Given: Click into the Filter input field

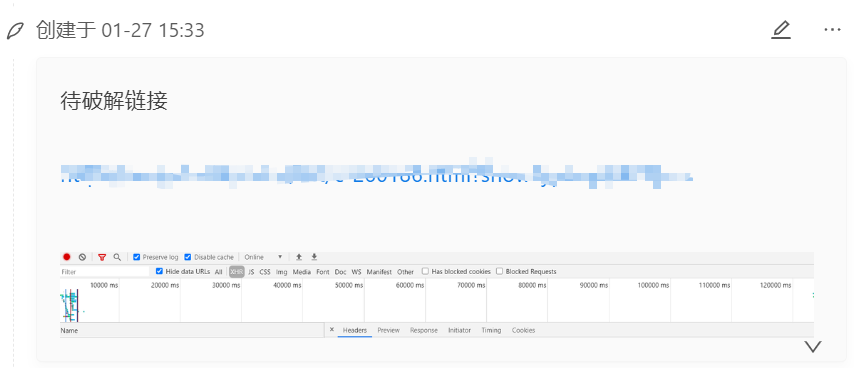Looking at the screenshot, I should 105,272.
